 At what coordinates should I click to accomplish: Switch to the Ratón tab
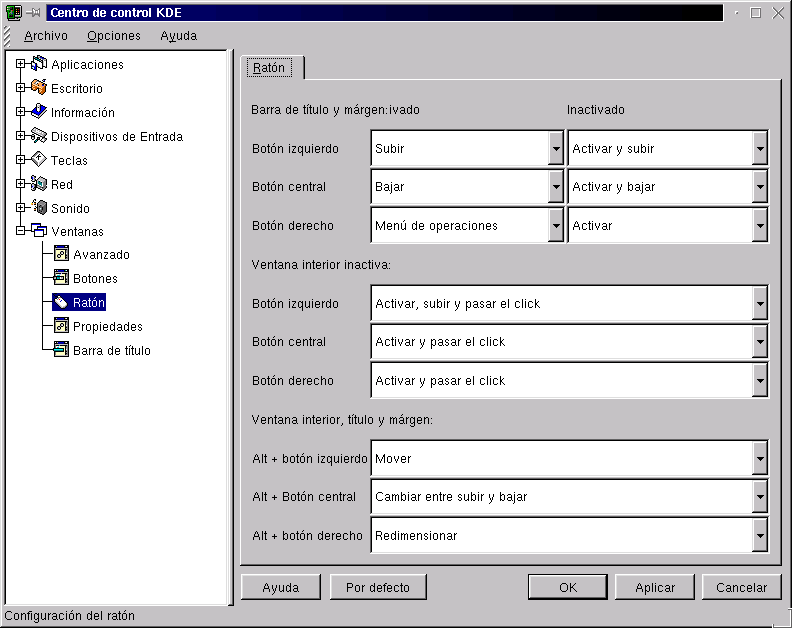click(x=270, y=68)
